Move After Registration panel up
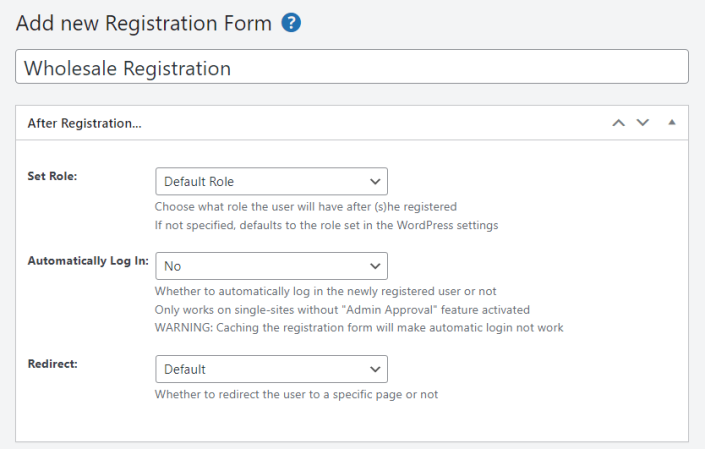705x449 pixels. coord(618,123)
